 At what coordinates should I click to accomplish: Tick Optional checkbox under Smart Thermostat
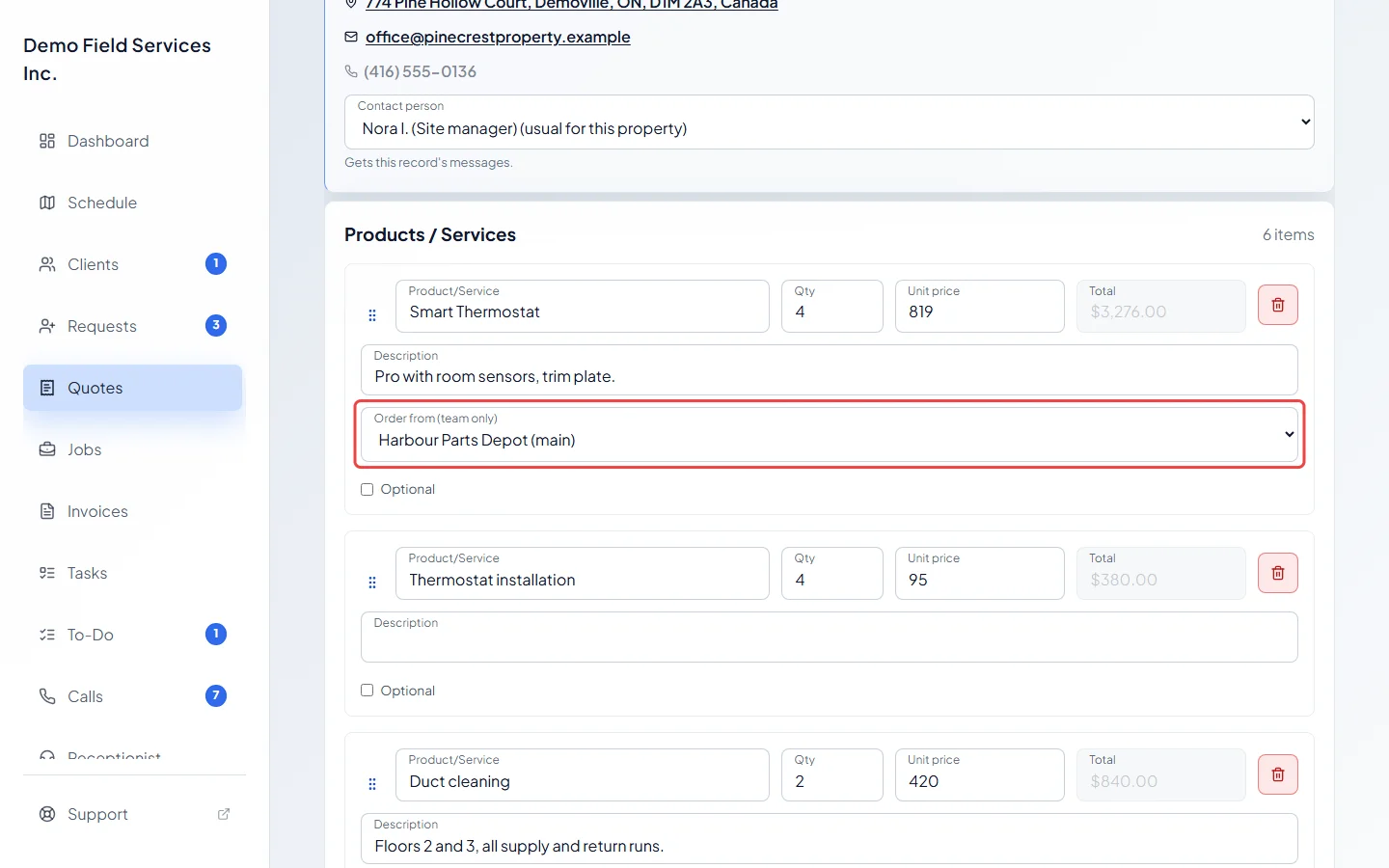367,489
